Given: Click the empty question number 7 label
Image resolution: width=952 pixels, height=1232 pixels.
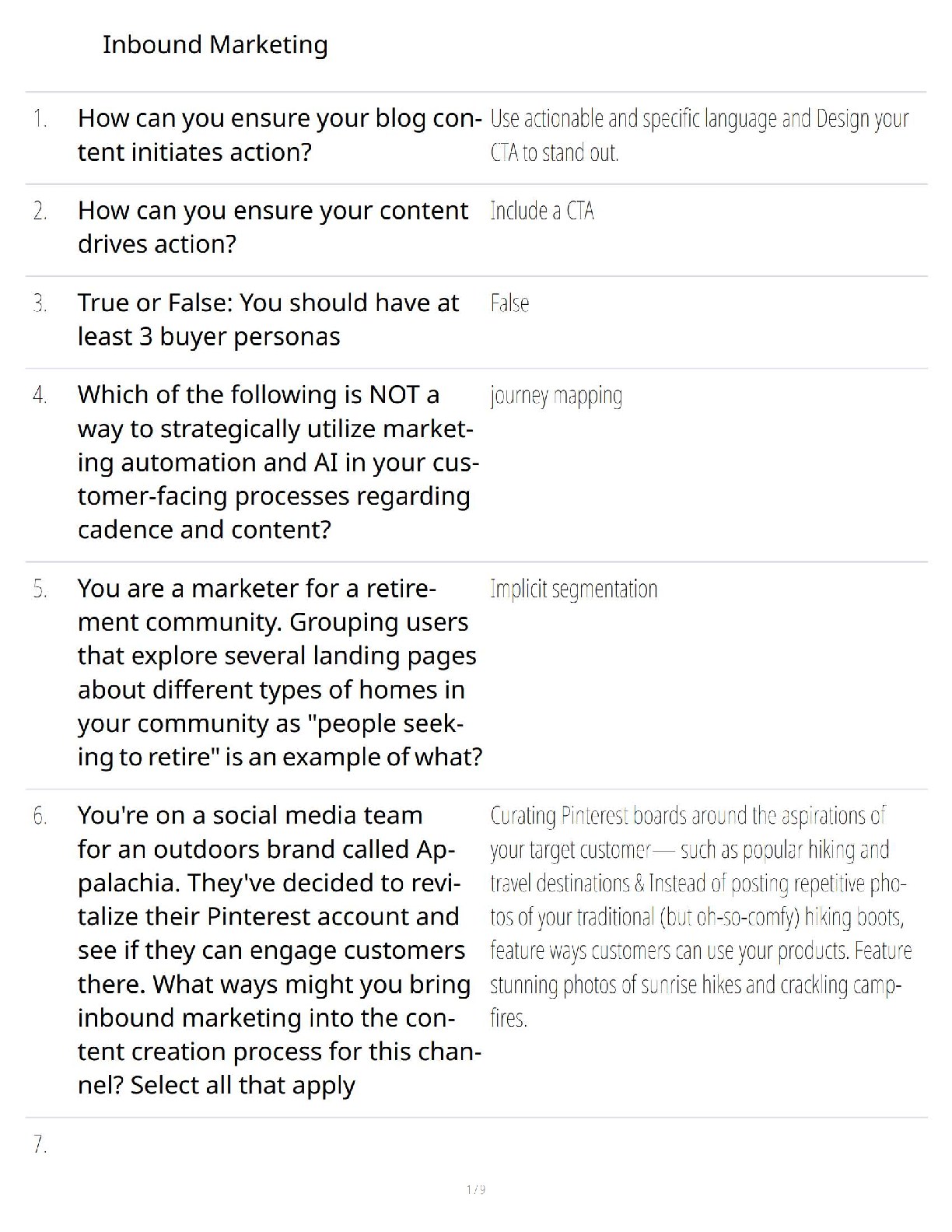Looking at the screenshot, I should 40,1145.
